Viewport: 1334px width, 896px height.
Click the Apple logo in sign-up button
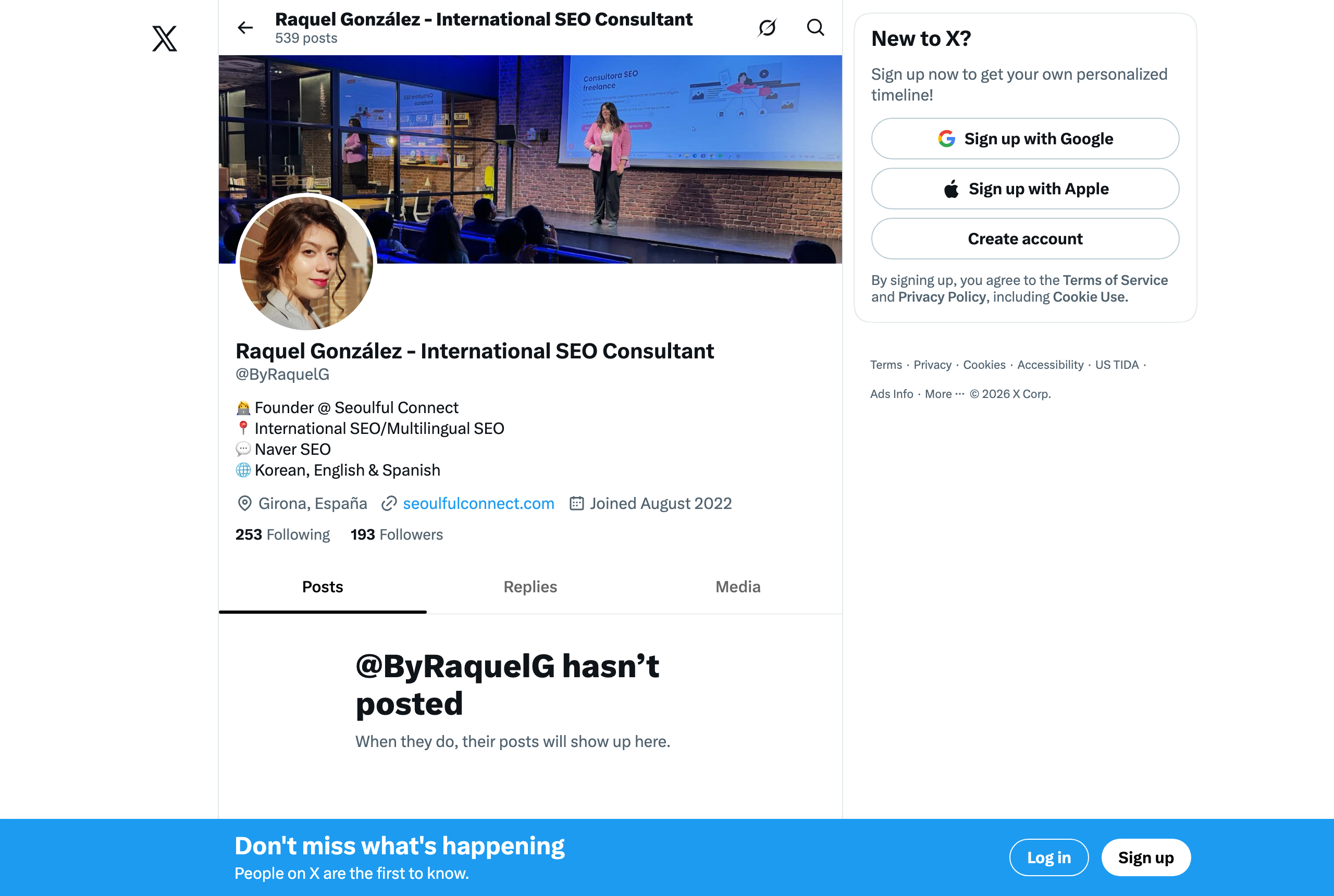(x=952, y=189)
